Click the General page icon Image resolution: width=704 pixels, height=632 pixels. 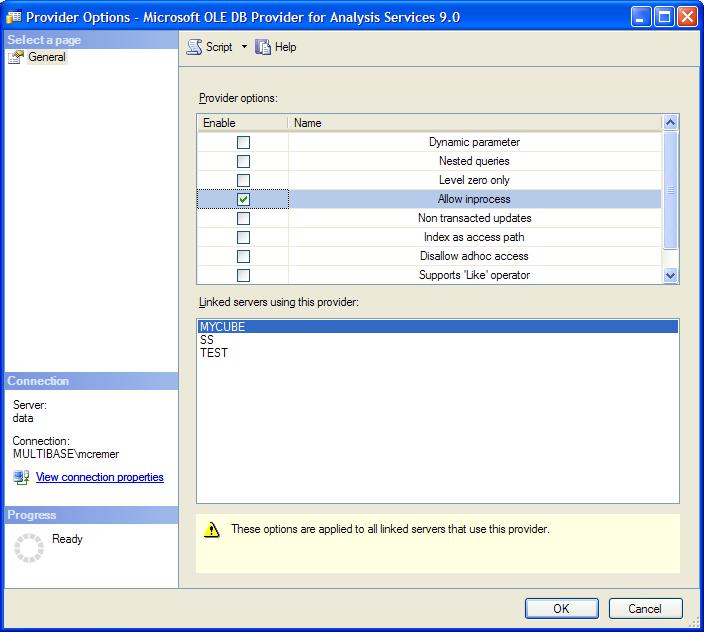(15, 57)
